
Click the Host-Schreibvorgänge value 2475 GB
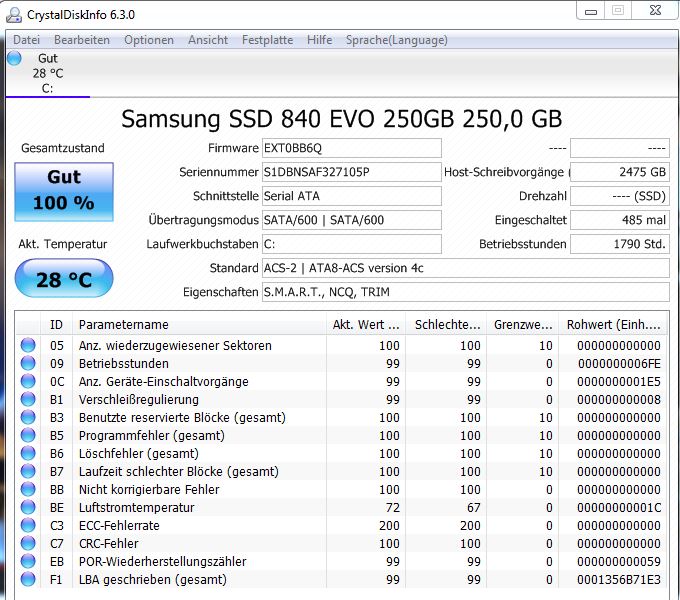(x=620, y=172)
